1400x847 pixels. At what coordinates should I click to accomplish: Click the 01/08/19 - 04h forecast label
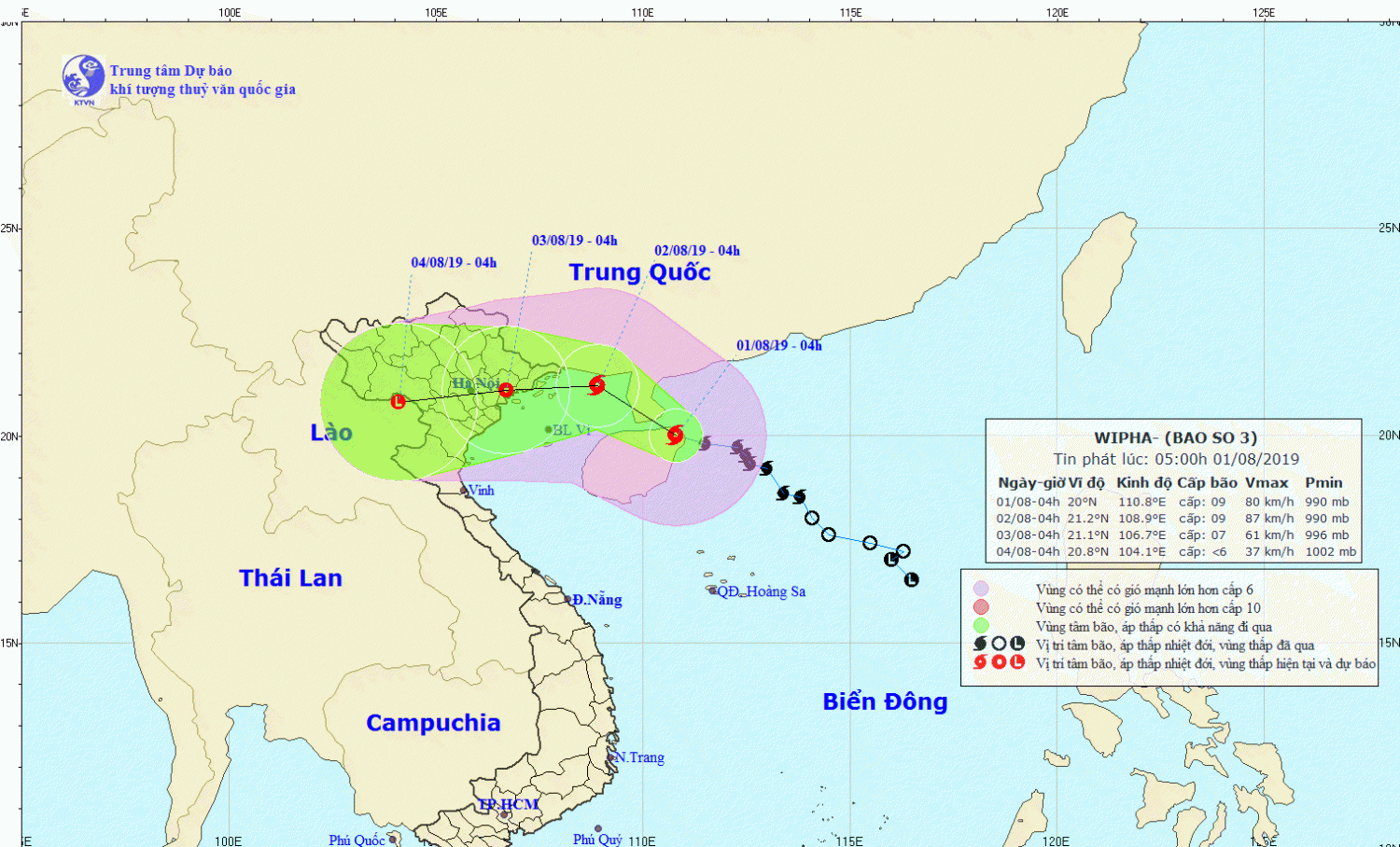(779, 346)
